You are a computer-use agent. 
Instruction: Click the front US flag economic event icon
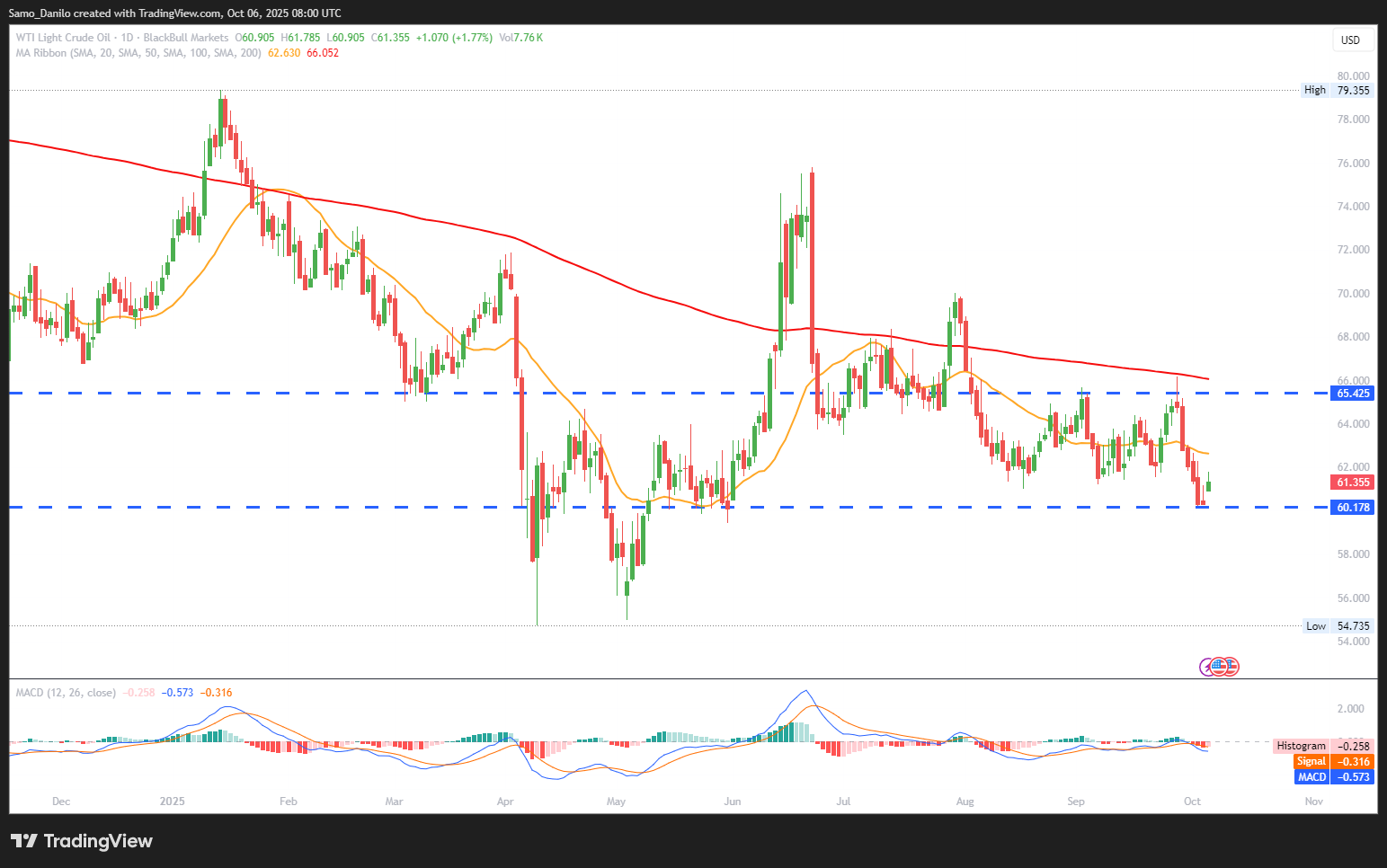point(1220,667)
